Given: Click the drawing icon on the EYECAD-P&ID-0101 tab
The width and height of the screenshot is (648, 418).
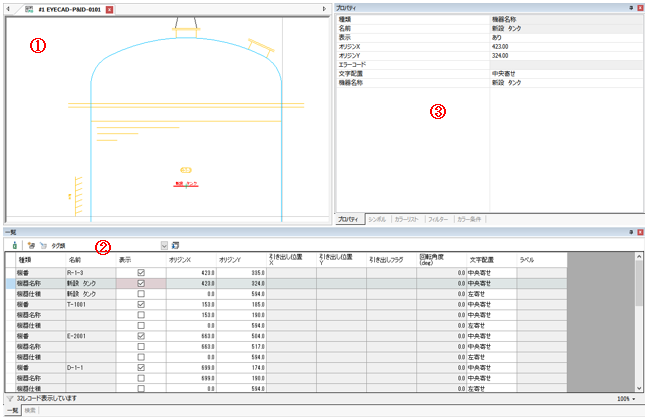Looking at the screenshot, I should [x=29, y=9].
